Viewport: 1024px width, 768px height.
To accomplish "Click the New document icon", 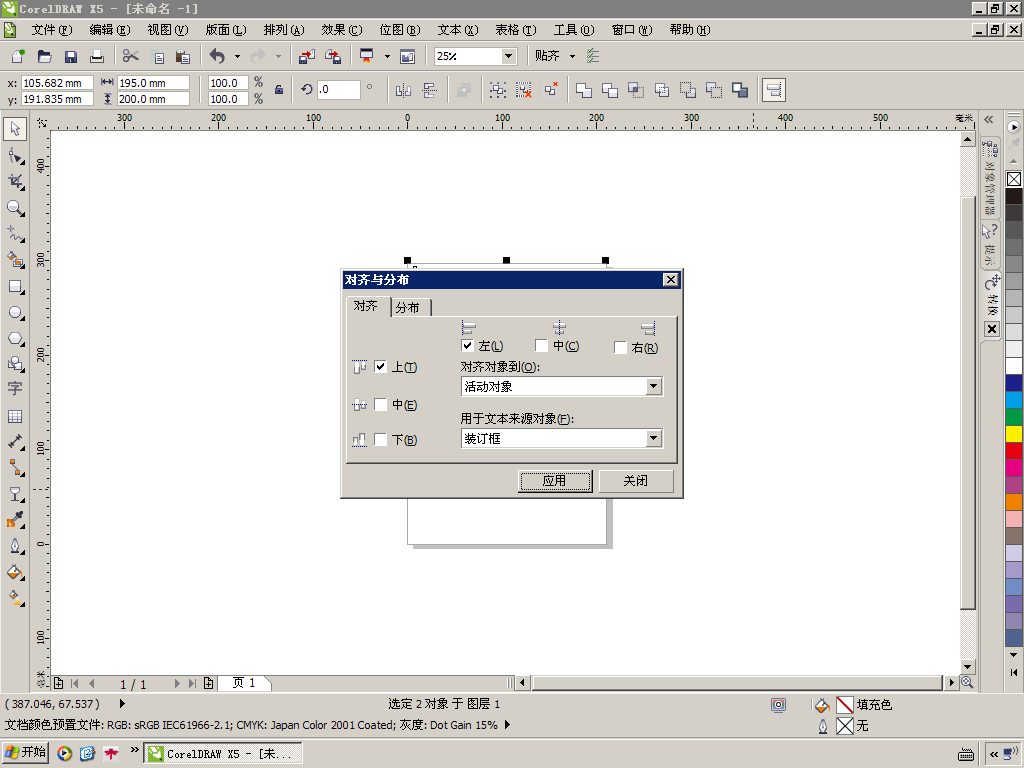I will coord(18,56).
